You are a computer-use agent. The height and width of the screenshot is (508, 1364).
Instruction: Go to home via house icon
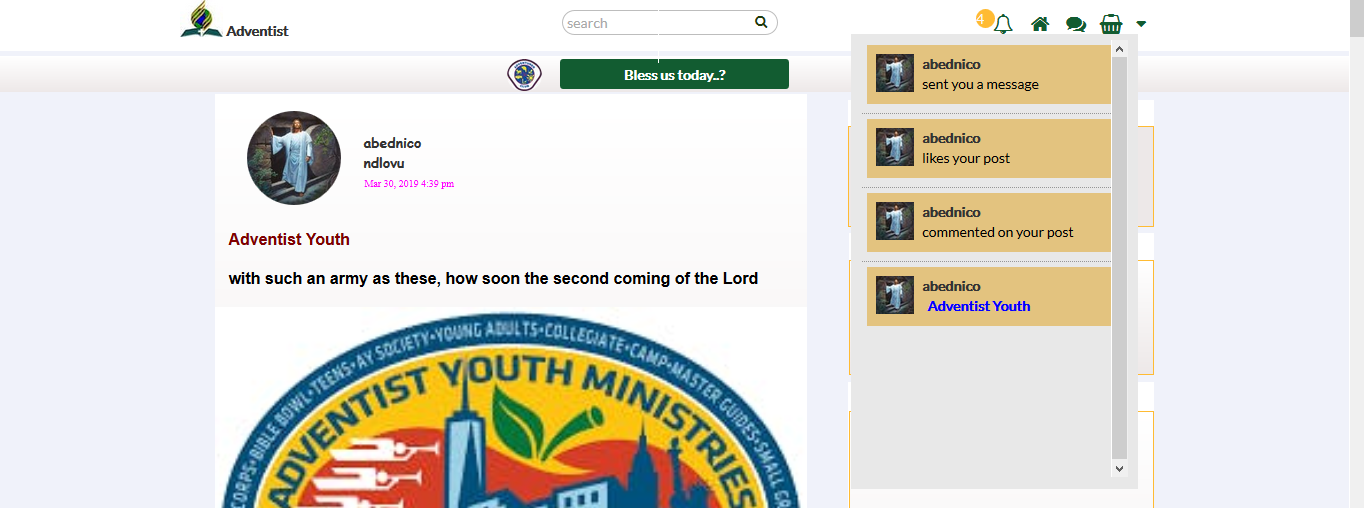[1040, 24]
